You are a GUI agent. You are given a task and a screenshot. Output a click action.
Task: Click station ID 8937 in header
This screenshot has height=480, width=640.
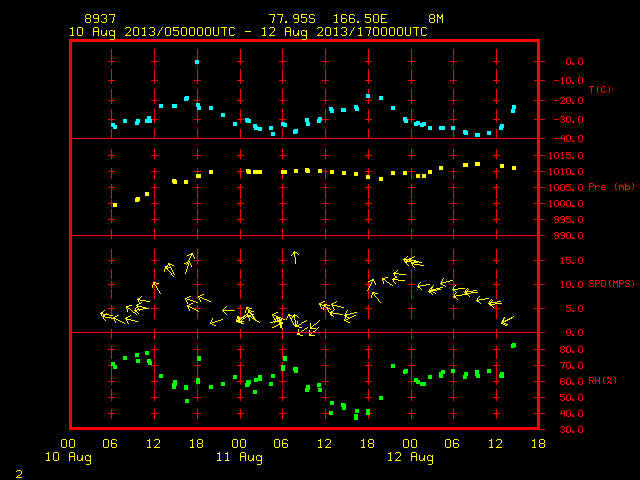pos(100,19)
